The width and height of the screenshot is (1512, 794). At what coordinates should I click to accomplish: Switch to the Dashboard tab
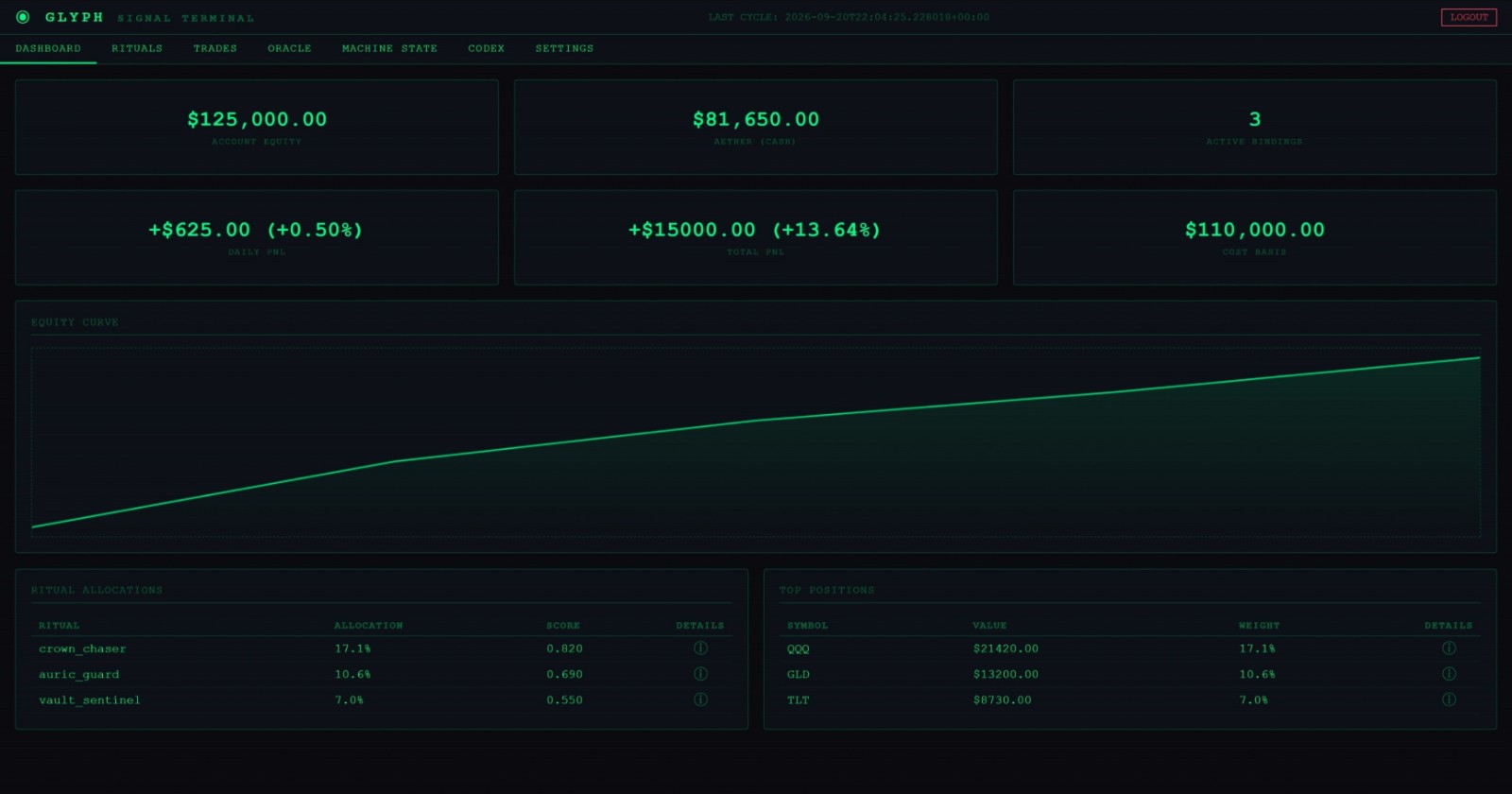click(48, 48)
